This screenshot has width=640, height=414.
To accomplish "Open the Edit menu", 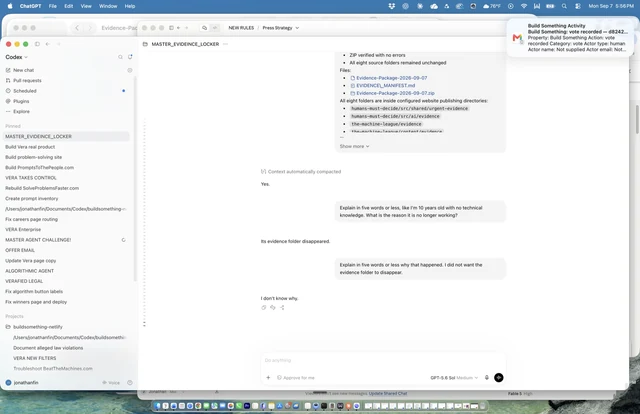I will tap(69, 6).
